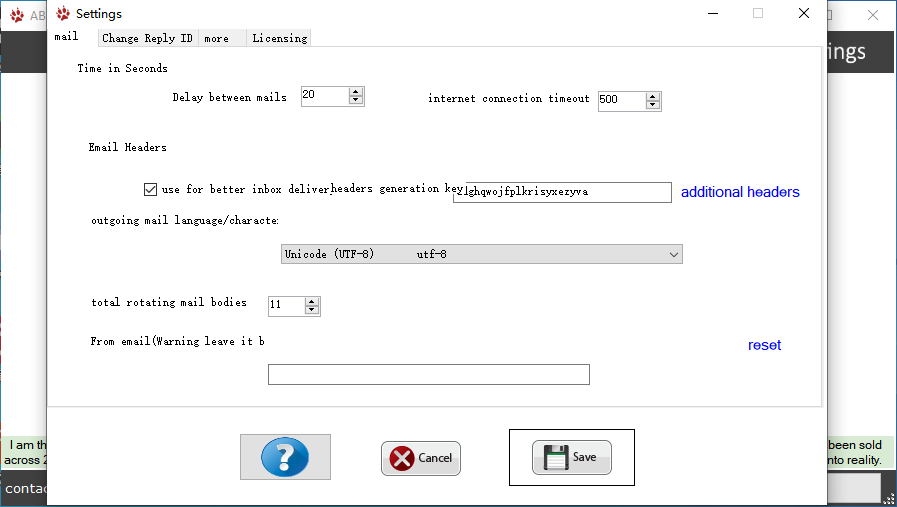Increase the delay between mails value

pos(355,92)
